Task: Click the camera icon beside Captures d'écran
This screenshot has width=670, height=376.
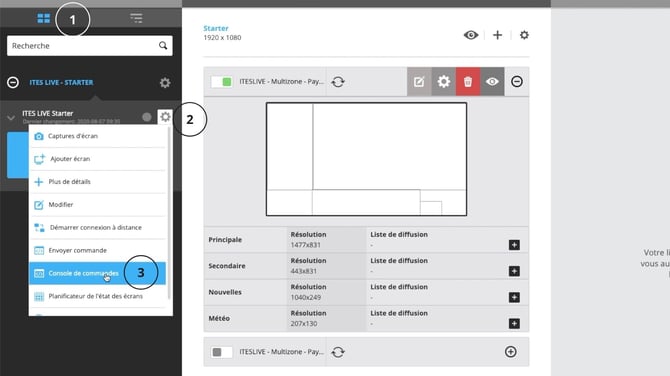Action: coord(39,136)
